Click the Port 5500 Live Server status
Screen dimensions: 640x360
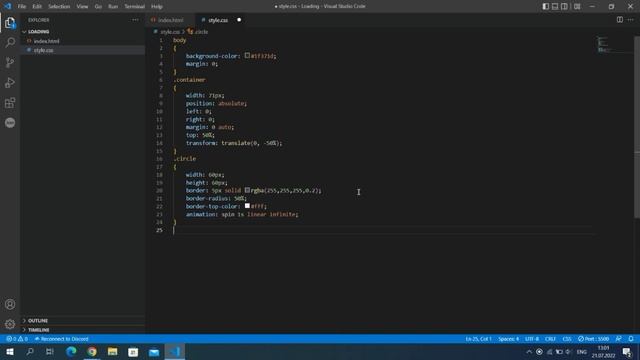coord(594,339)
